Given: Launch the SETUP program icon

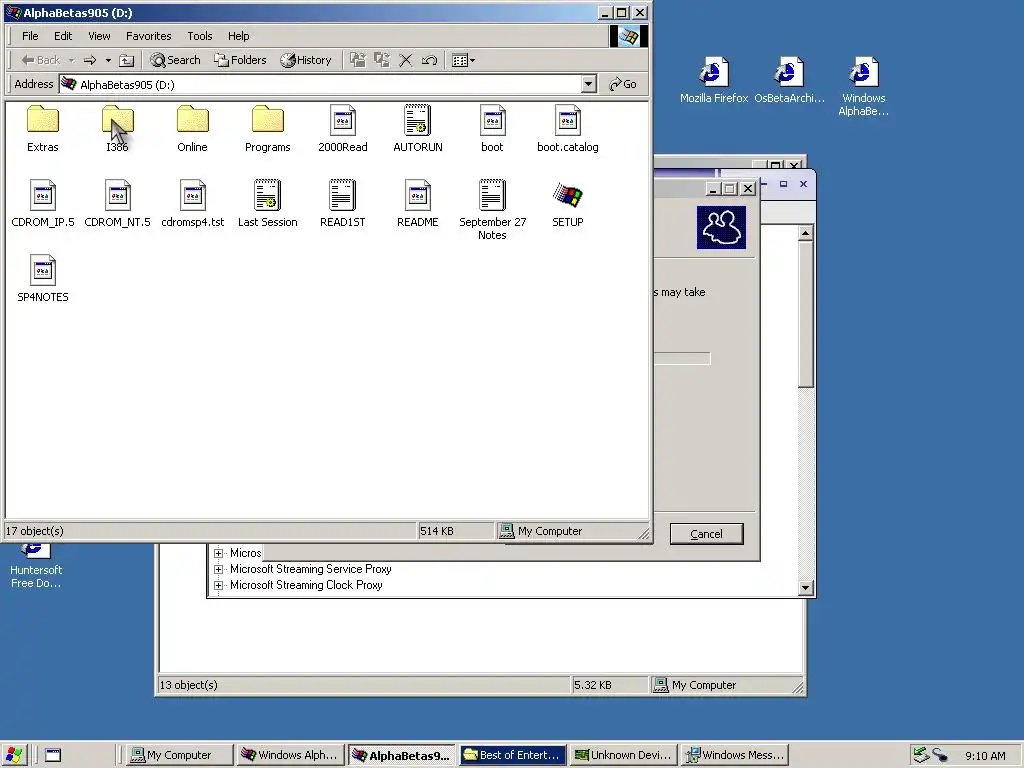Looking at the screenshot, I should point(568,195).
